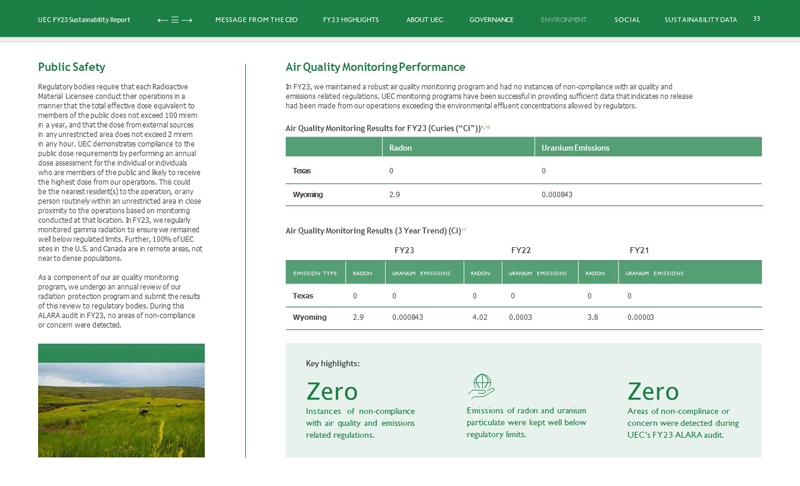Click Uranium Emissions header in FY23 table
800x486 pixels.
(575, 148)
